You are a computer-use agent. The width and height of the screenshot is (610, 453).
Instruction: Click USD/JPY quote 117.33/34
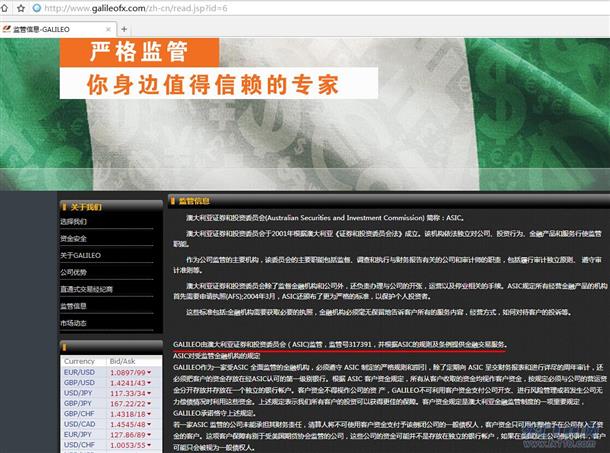click(128, 393)
